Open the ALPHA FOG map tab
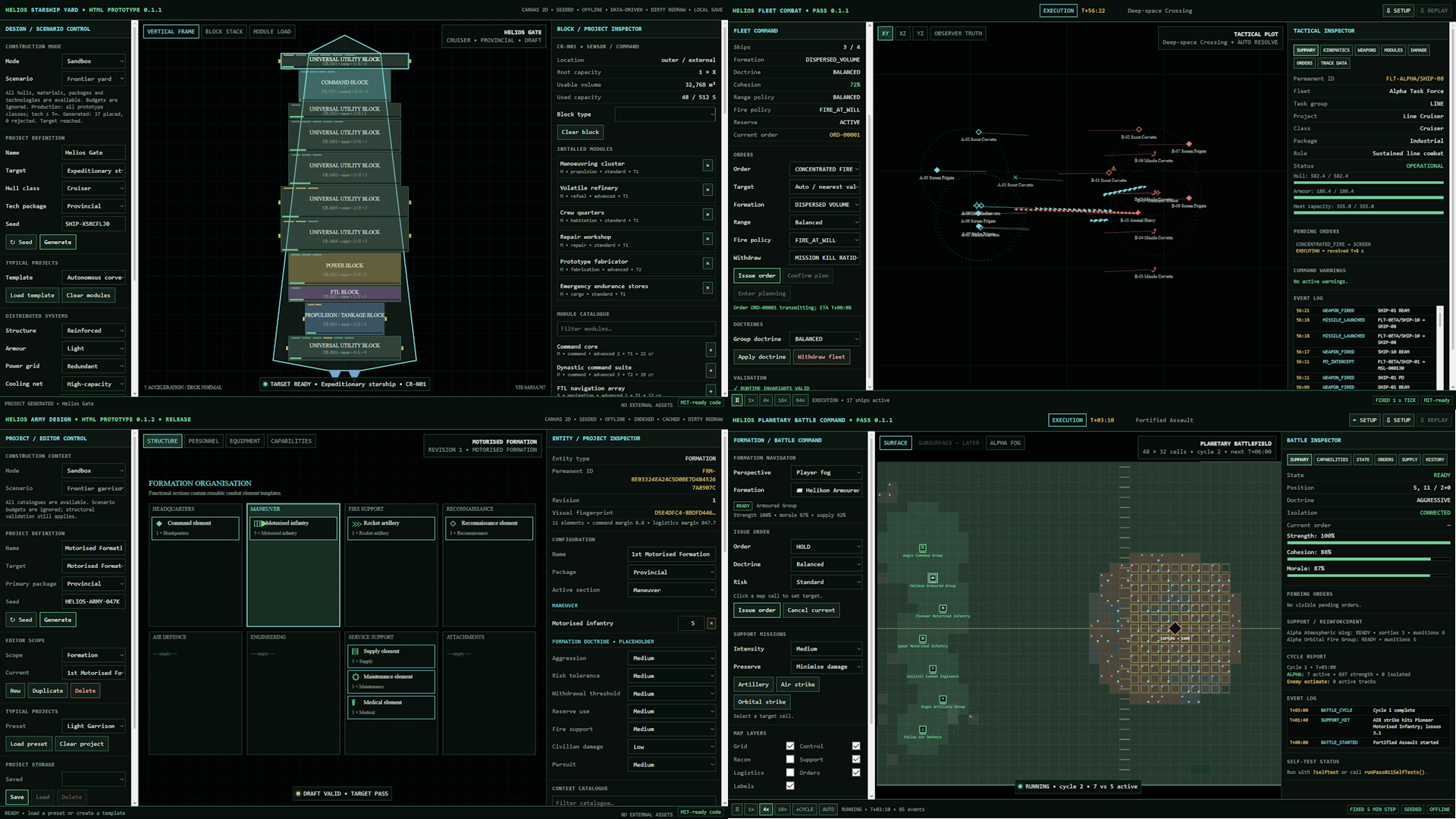The image size is (1456, 819). click(x=1005, y=443)
